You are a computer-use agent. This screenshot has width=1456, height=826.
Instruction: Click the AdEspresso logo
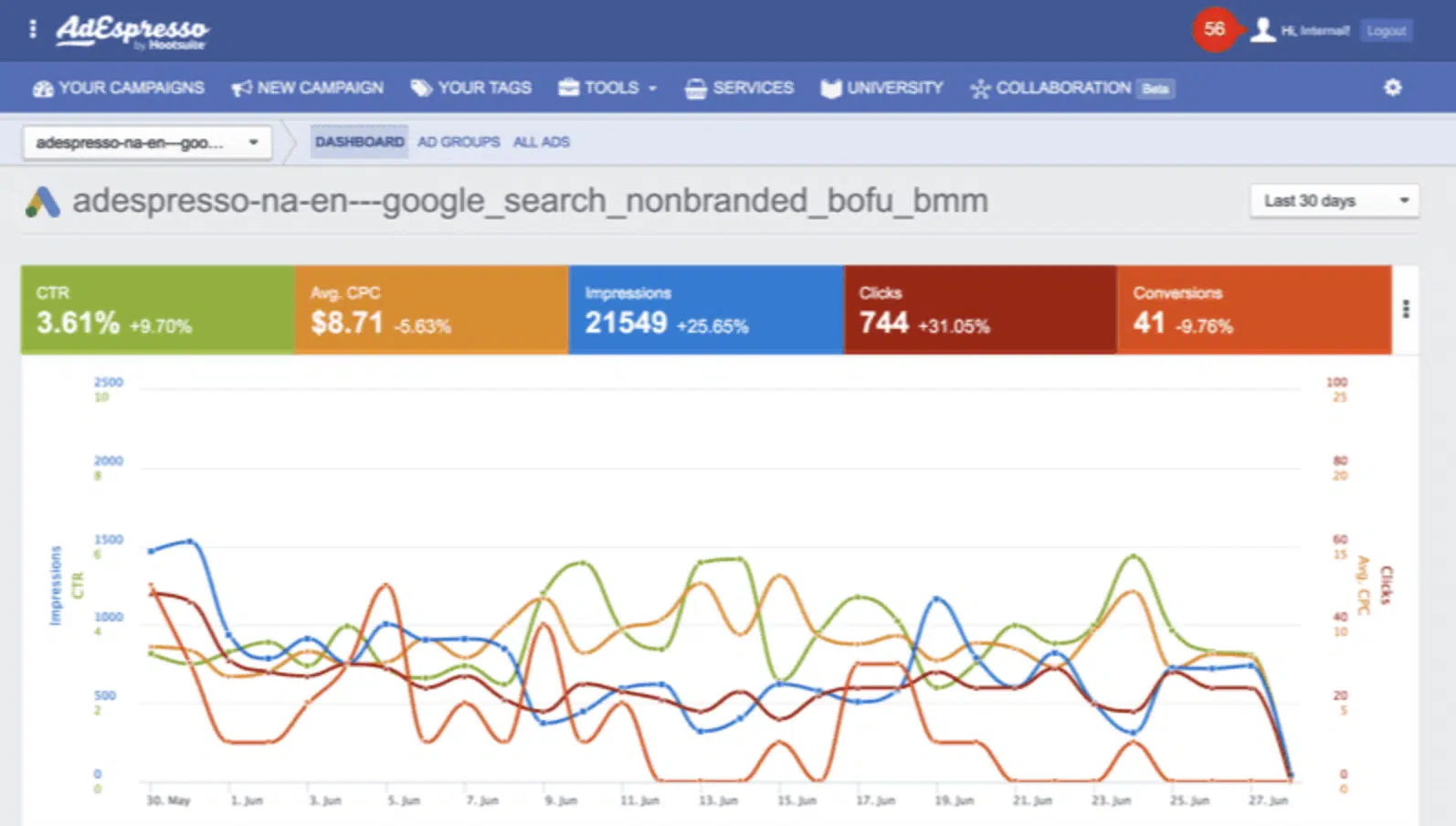[132, 31]
